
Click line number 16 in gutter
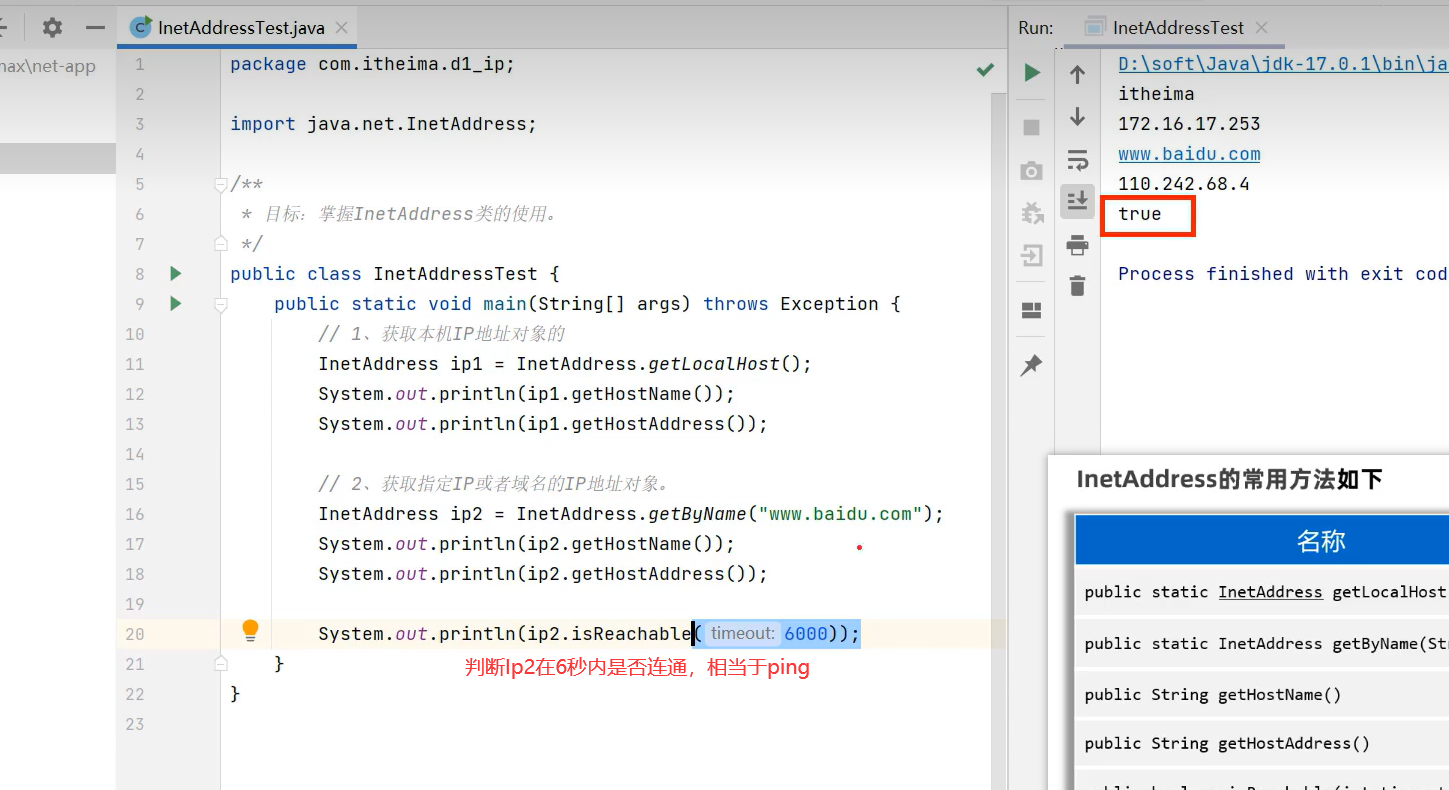[135, 514]
